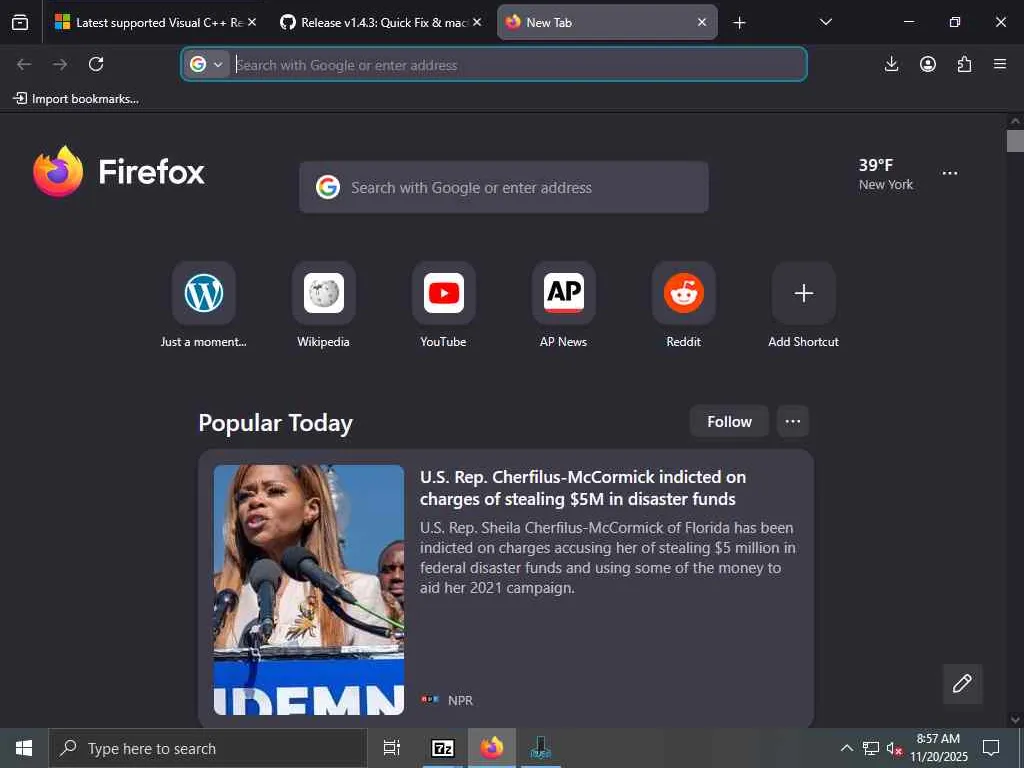
Task: Go forward with the forward arrow
Action: 60,64
